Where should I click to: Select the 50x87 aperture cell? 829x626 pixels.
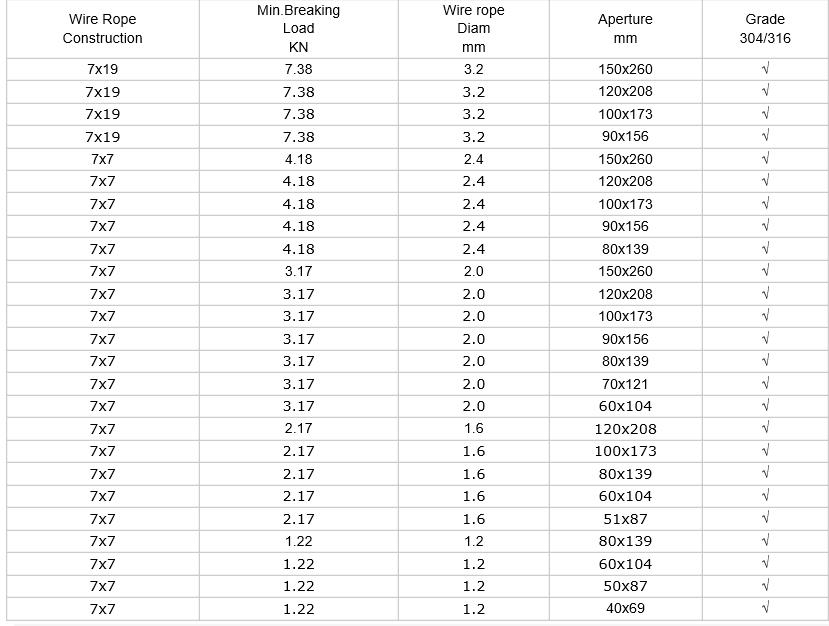(625, 586)
